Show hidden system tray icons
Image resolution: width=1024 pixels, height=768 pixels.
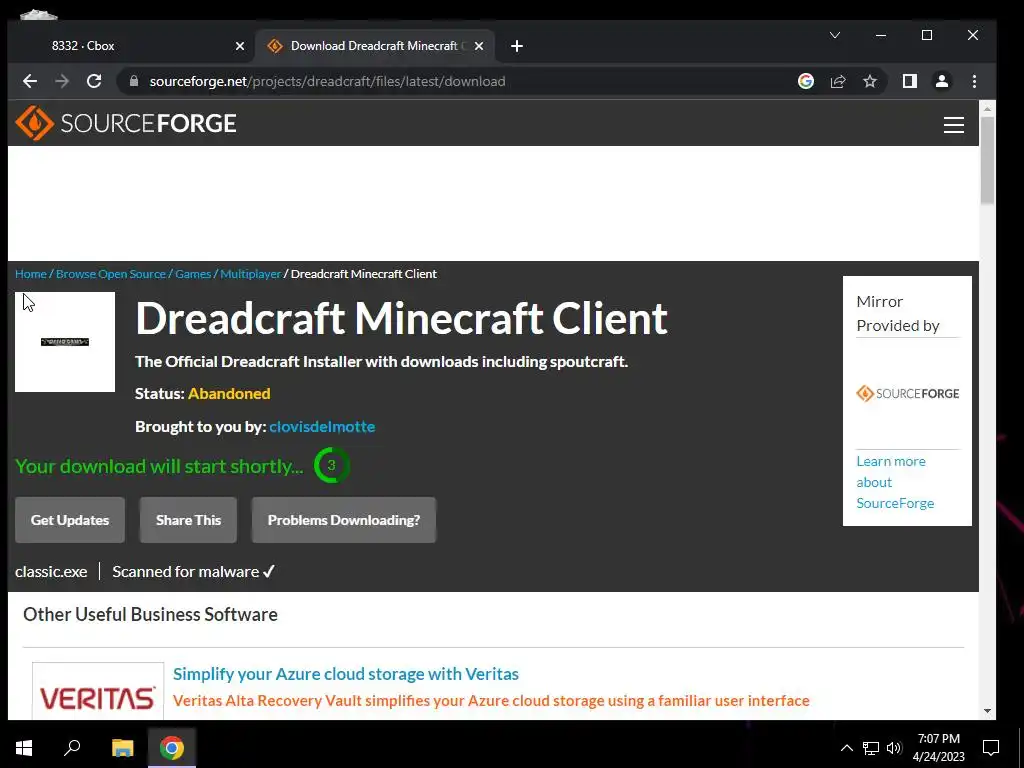(x=846, y=748)
